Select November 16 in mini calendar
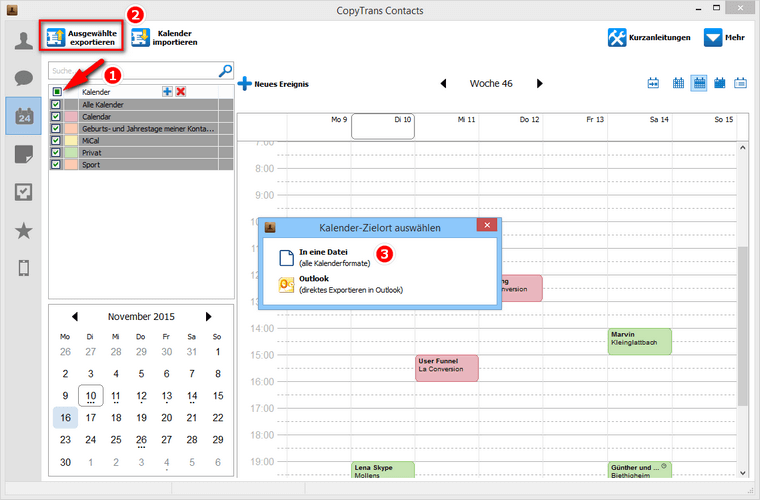The image size is (760, 500). pyautogui.click(x=65, y=418)
